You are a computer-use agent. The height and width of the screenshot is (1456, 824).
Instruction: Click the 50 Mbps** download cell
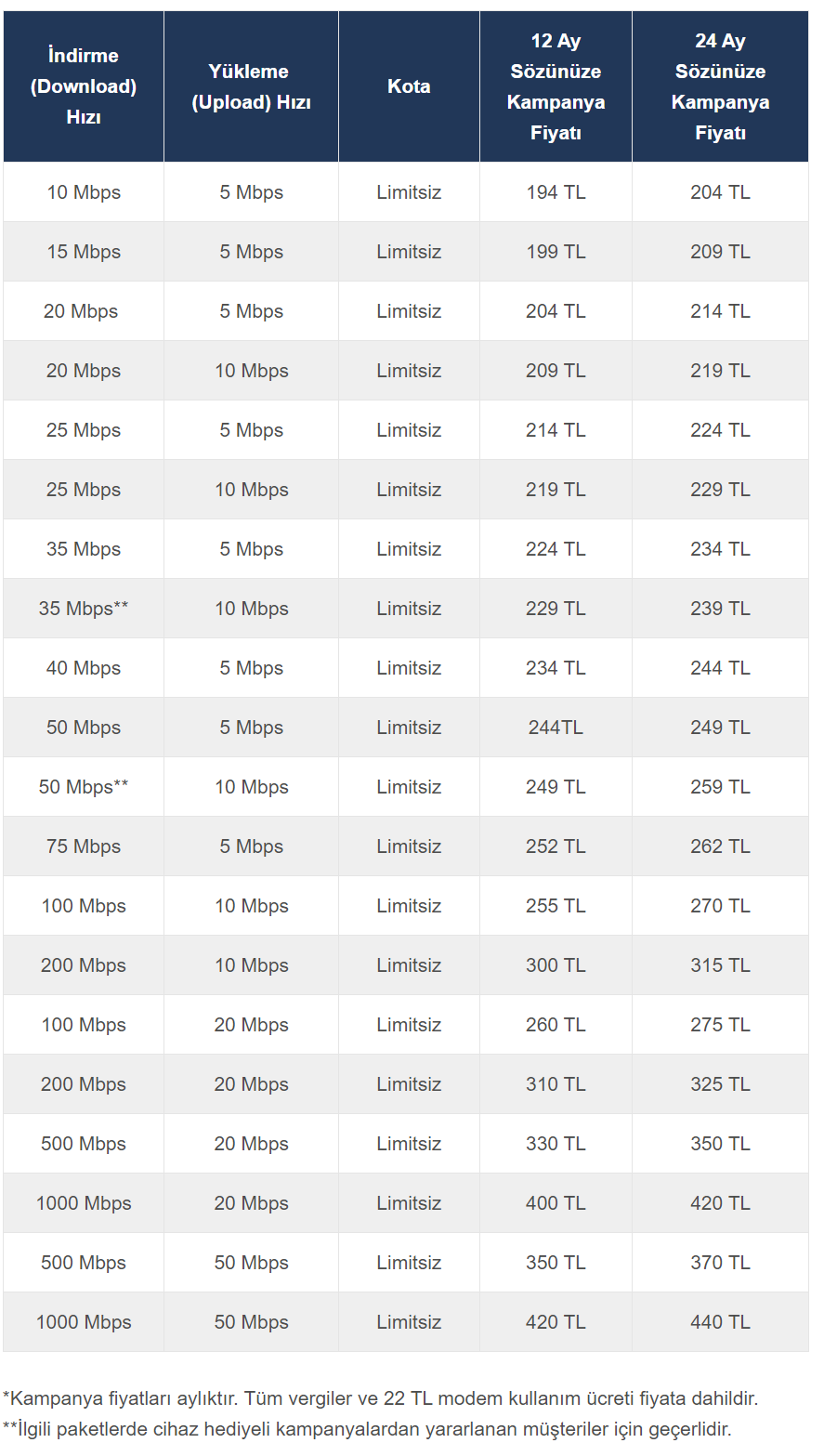click(x=84, y=787)
